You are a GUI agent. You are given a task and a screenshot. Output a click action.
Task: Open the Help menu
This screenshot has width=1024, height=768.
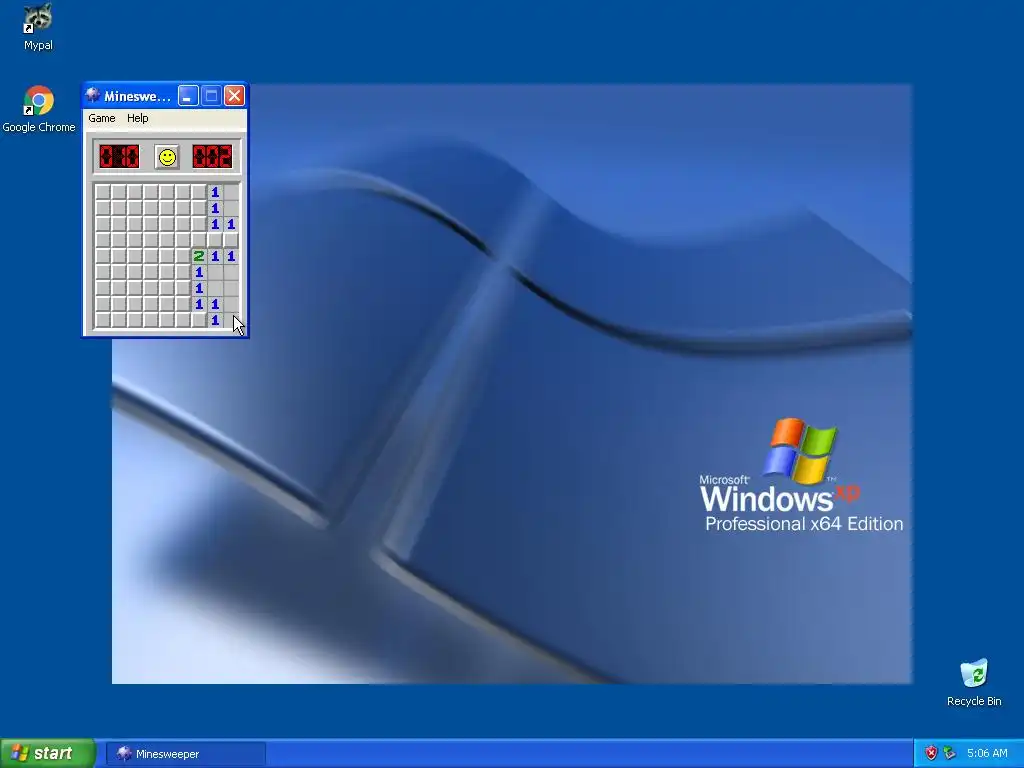[x=137, y=118]
